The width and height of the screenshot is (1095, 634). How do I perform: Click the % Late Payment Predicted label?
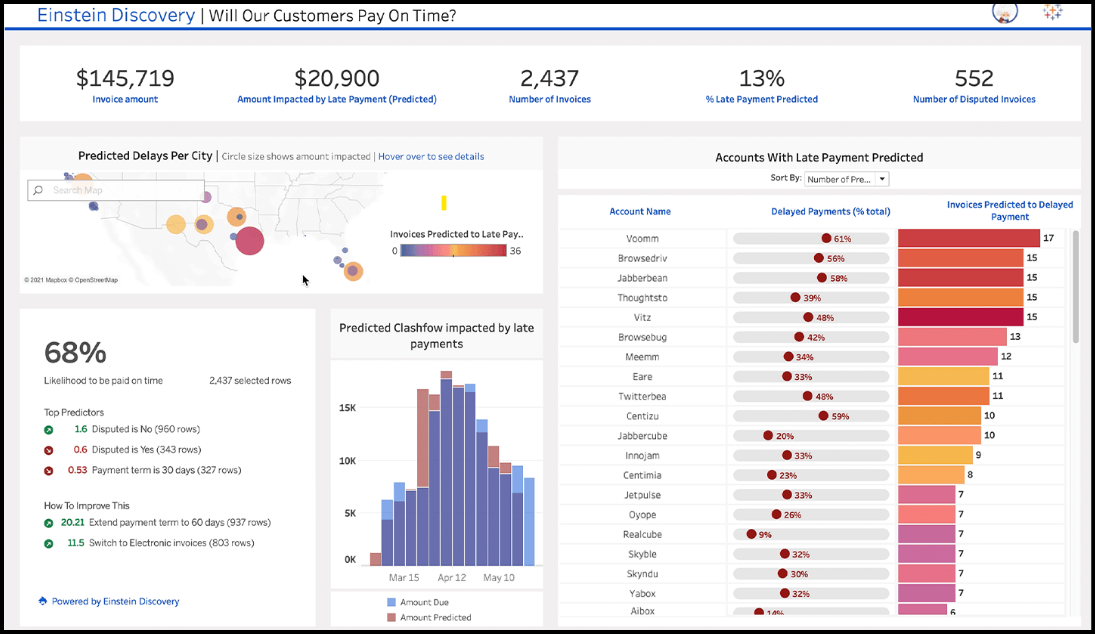pyautogui.click(x=761, y=99)
